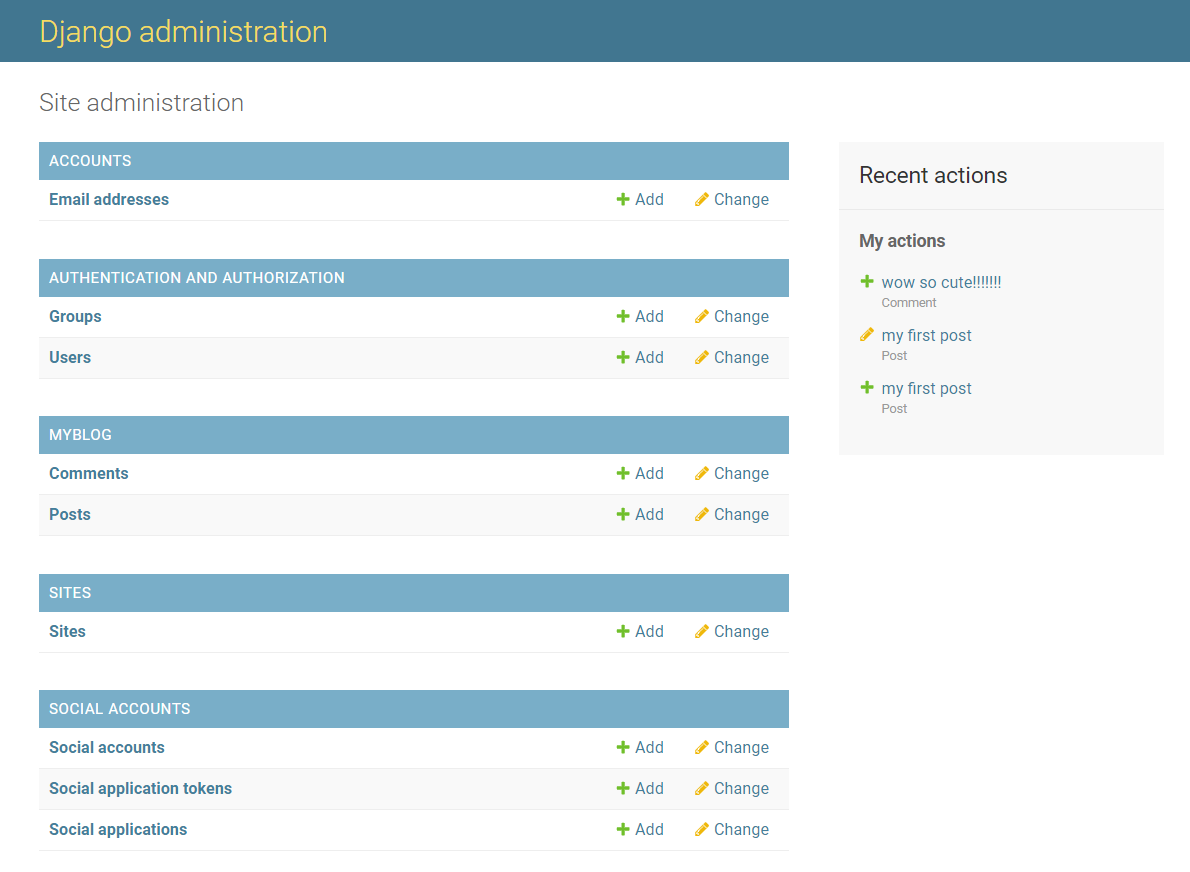Click Add text for Groups
Viewport: 1190px width, 872px height.
pos(650,316)
